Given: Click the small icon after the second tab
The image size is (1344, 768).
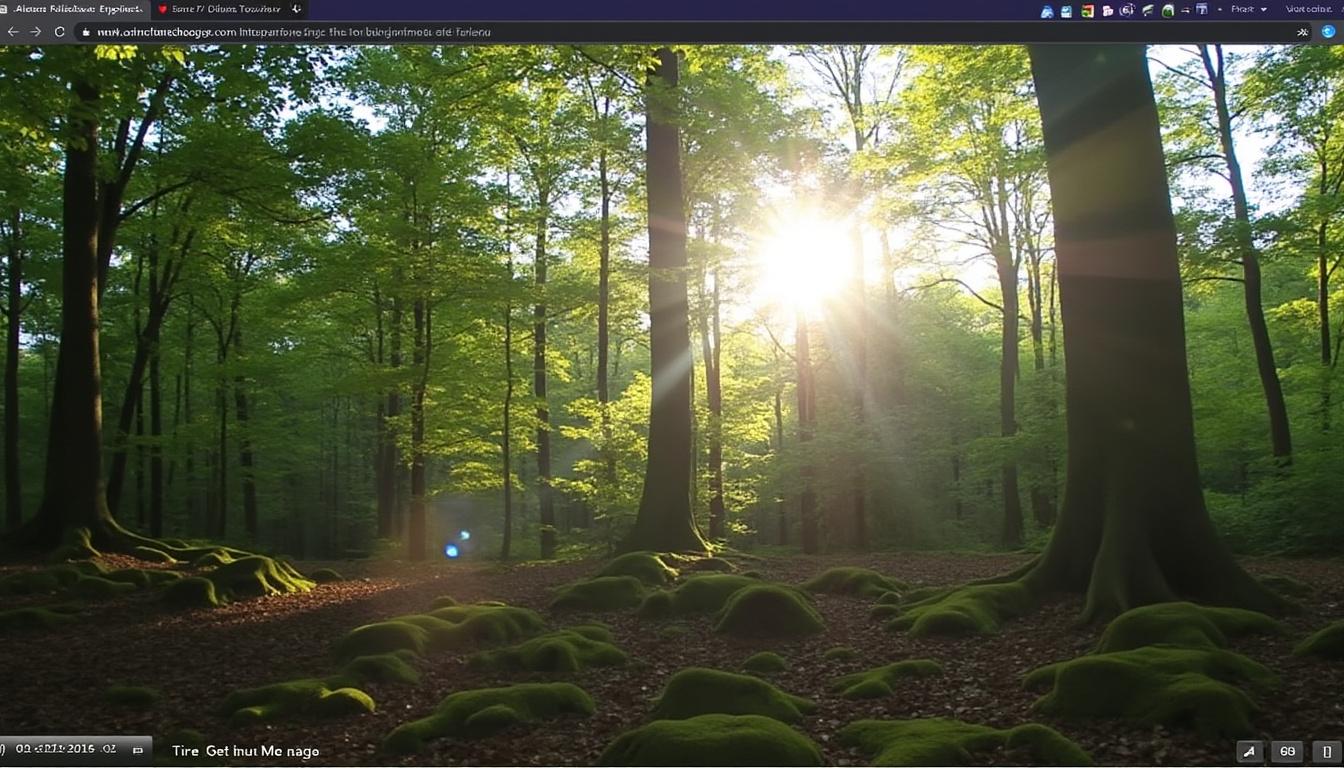Looking at the screenshot, I should [x=296, y=9].
